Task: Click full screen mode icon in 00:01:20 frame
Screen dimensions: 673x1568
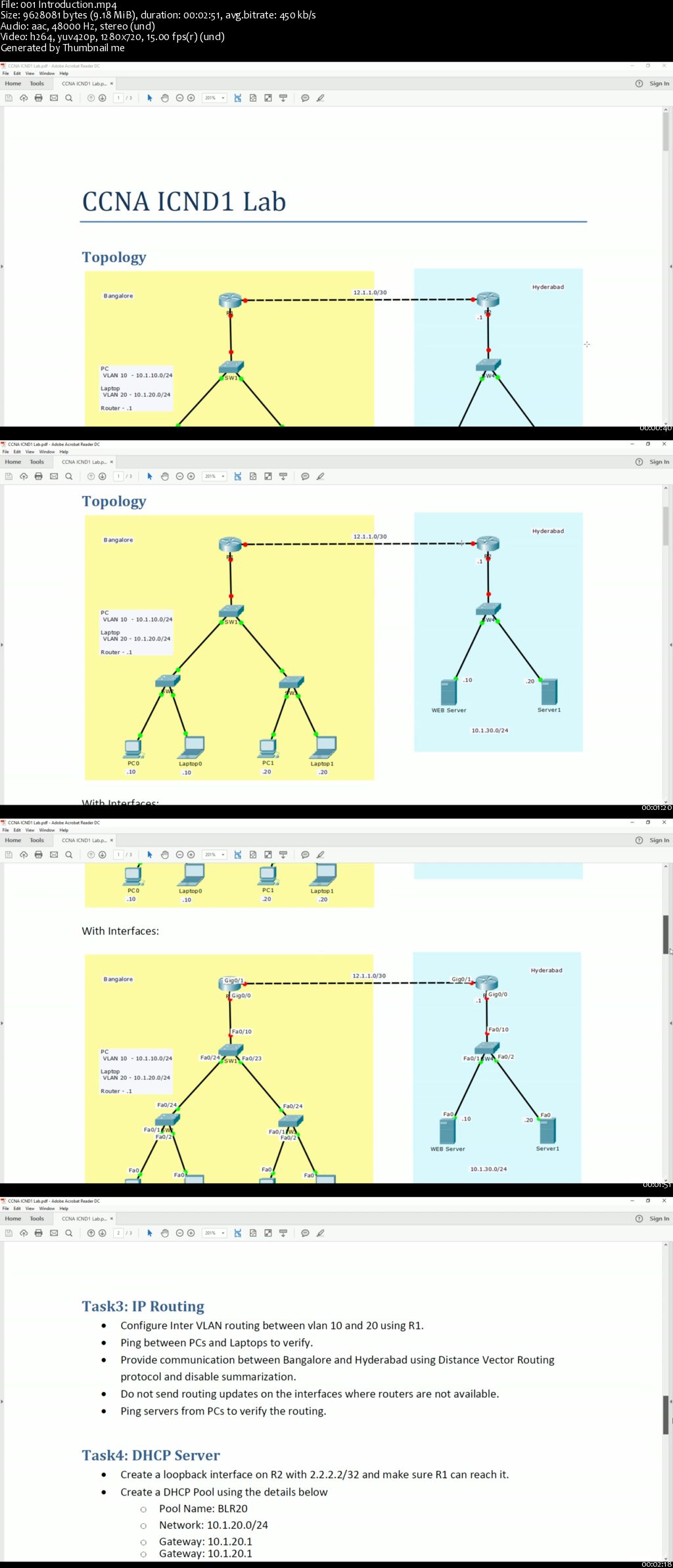Action: point(268,476)
